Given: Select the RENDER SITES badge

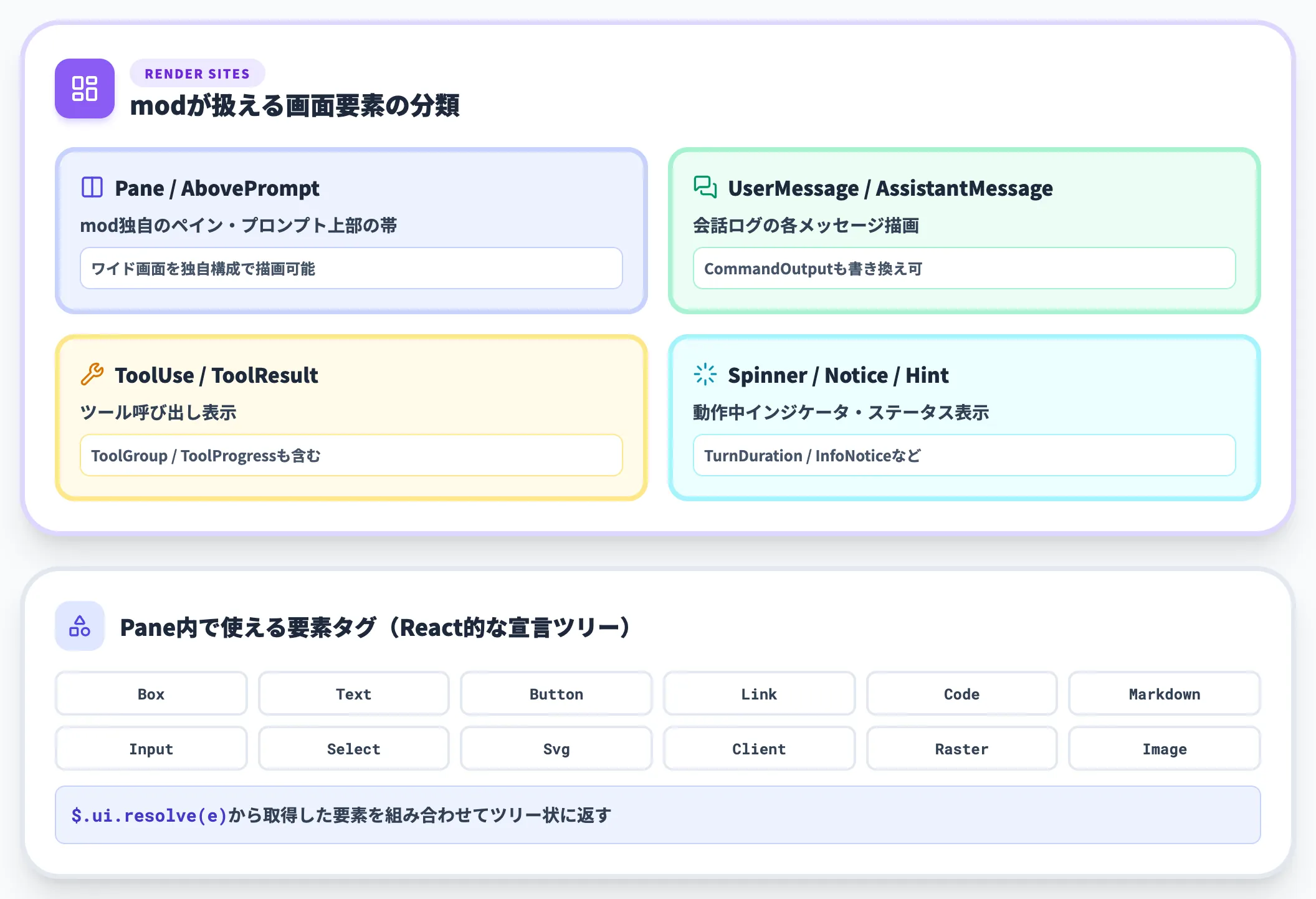Looking at the screenshot, I should click(x=198, y=74).
